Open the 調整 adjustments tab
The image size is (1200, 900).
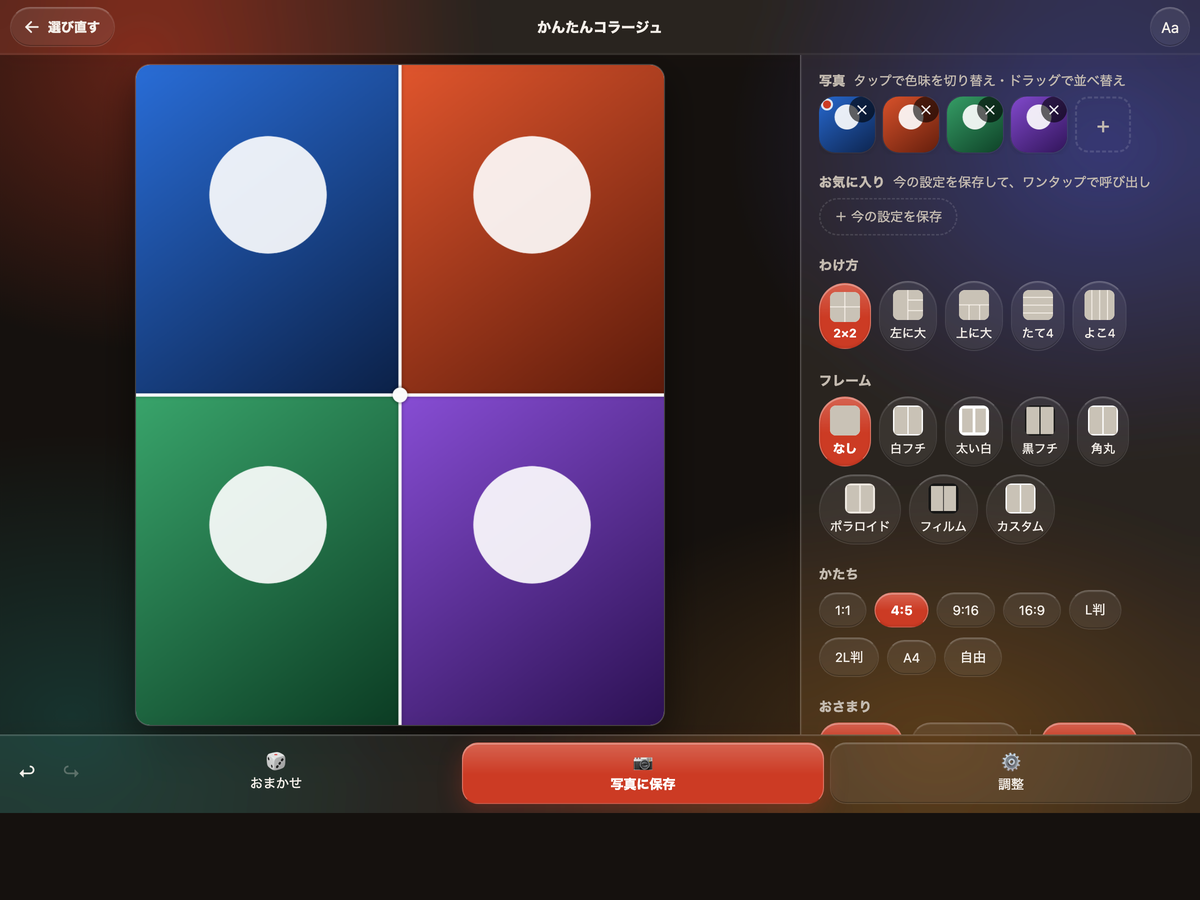pyautogui.click(x=1011, y=773)
